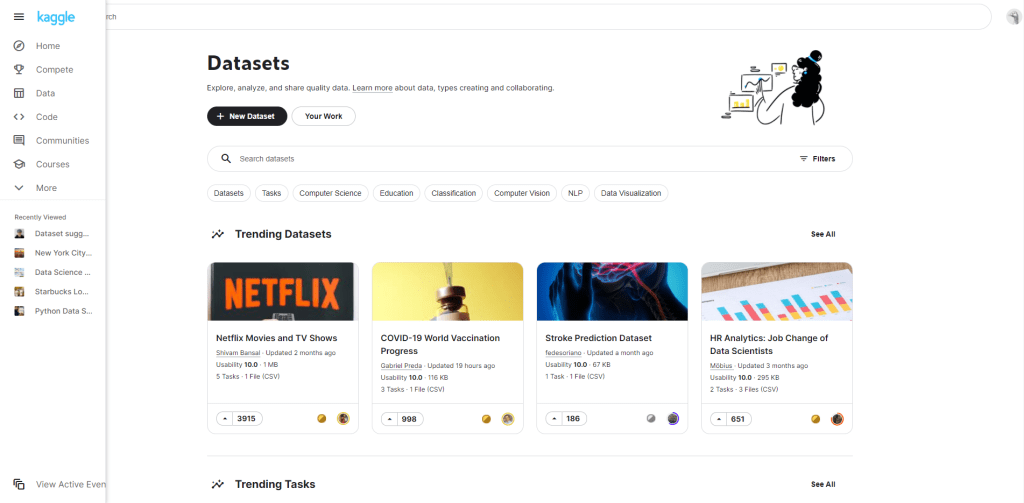
Task: Click the Communities chat icon
Action: [19, 140]
